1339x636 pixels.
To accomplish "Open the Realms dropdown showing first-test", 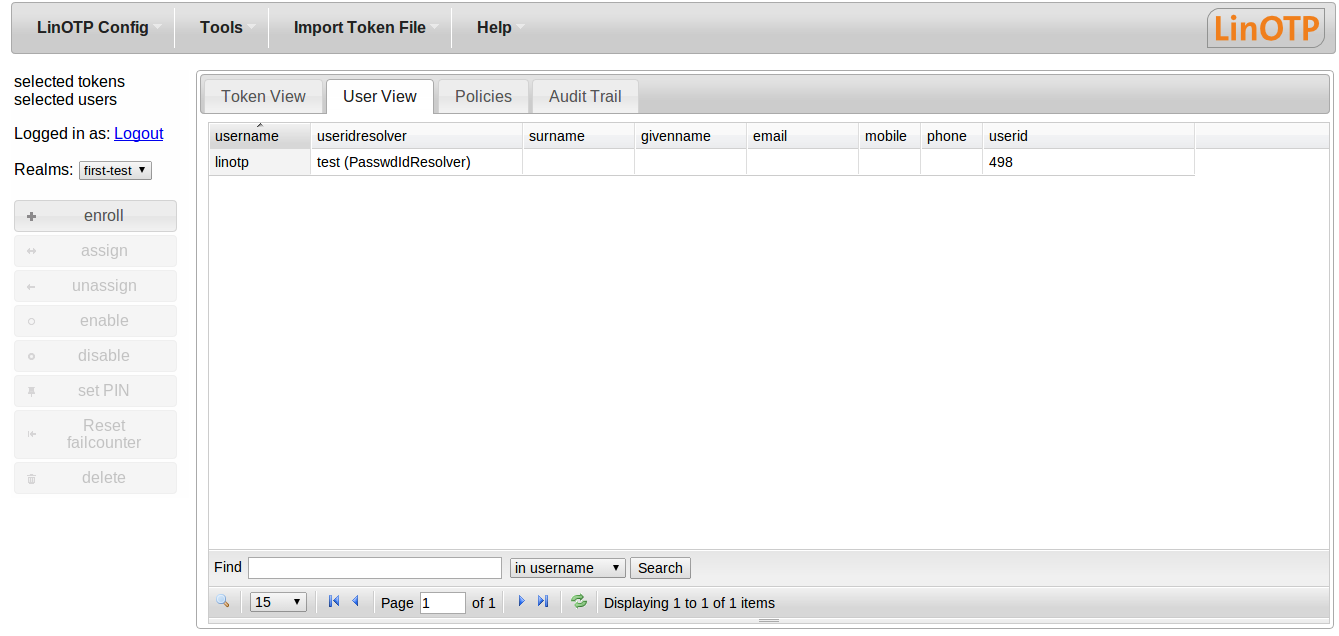I will [x=115, y=171].
